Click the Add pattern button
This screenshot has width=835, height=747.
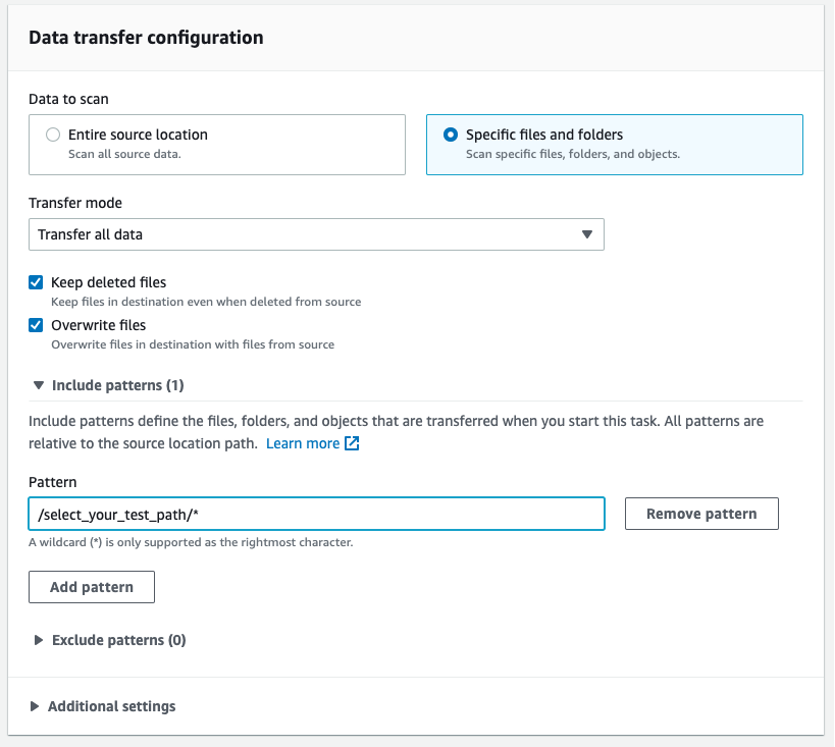[x=91, y=587]
